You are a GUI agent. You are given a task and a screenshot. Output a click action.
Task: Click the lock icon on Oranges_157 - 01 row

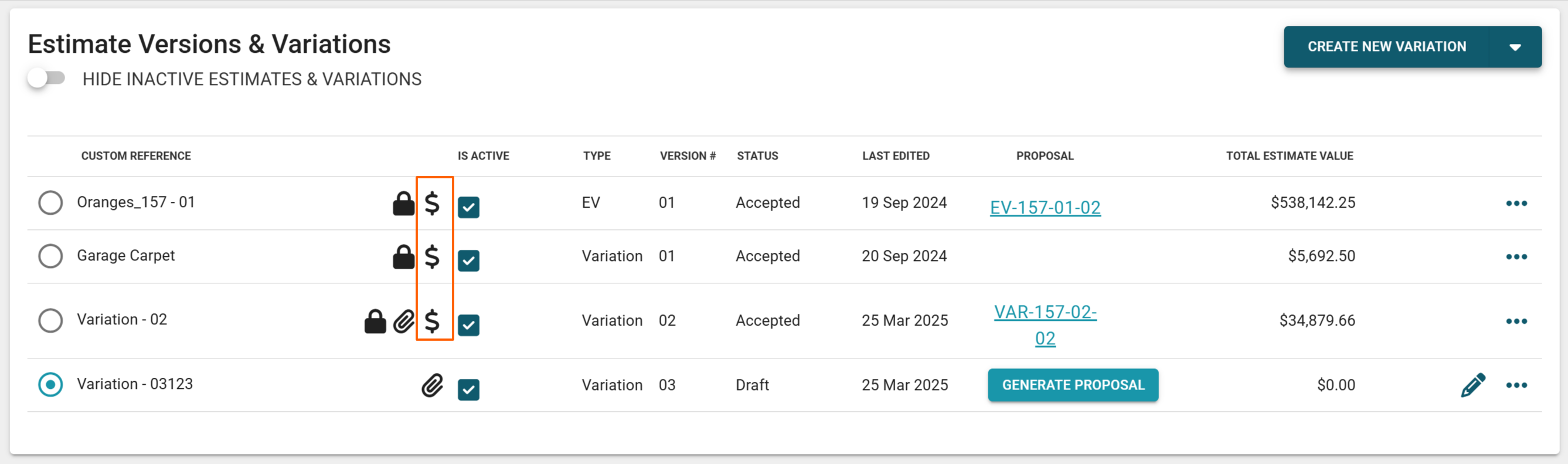coord(403,204)
